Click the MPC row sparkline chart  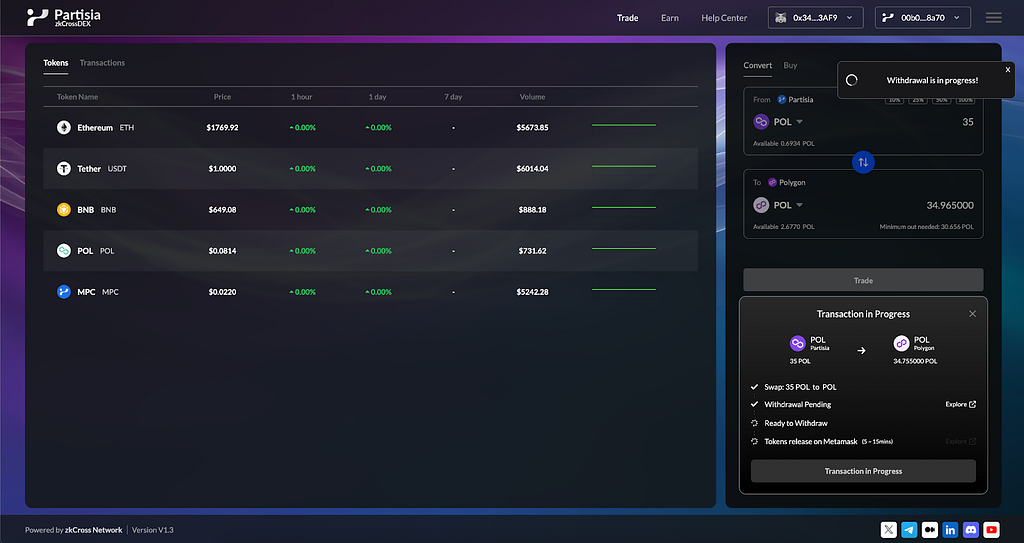(624, 290)
